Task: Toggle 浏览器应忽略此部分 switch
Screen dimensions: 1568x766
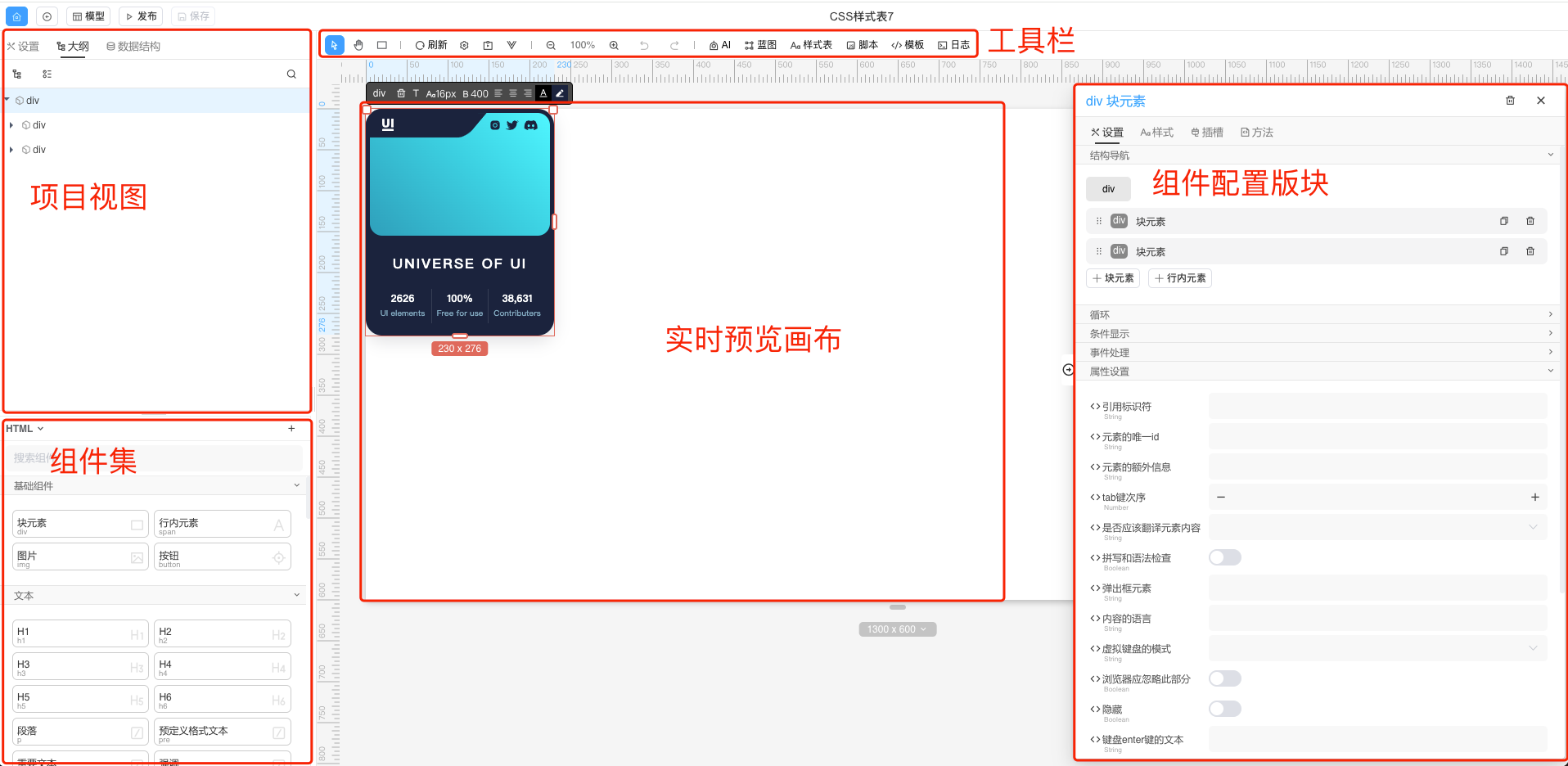Action: (1225, 678)
